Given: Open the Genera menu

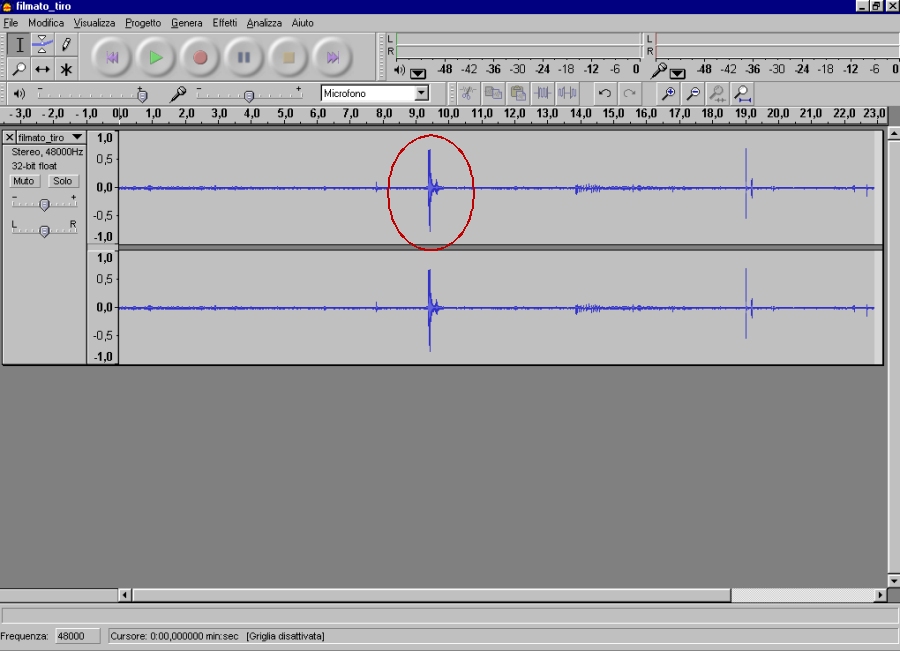Looking at the screenshot, I should tap(187, 23).
